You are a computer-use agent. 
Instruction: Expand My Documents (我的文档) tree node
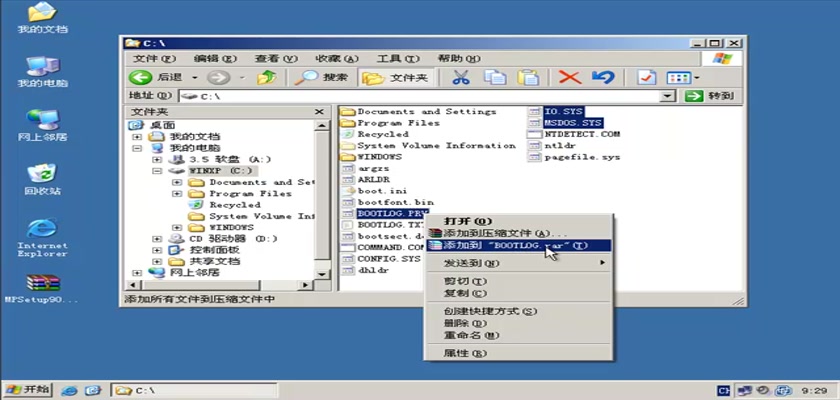pyautogui.click(x=137, y=137)
